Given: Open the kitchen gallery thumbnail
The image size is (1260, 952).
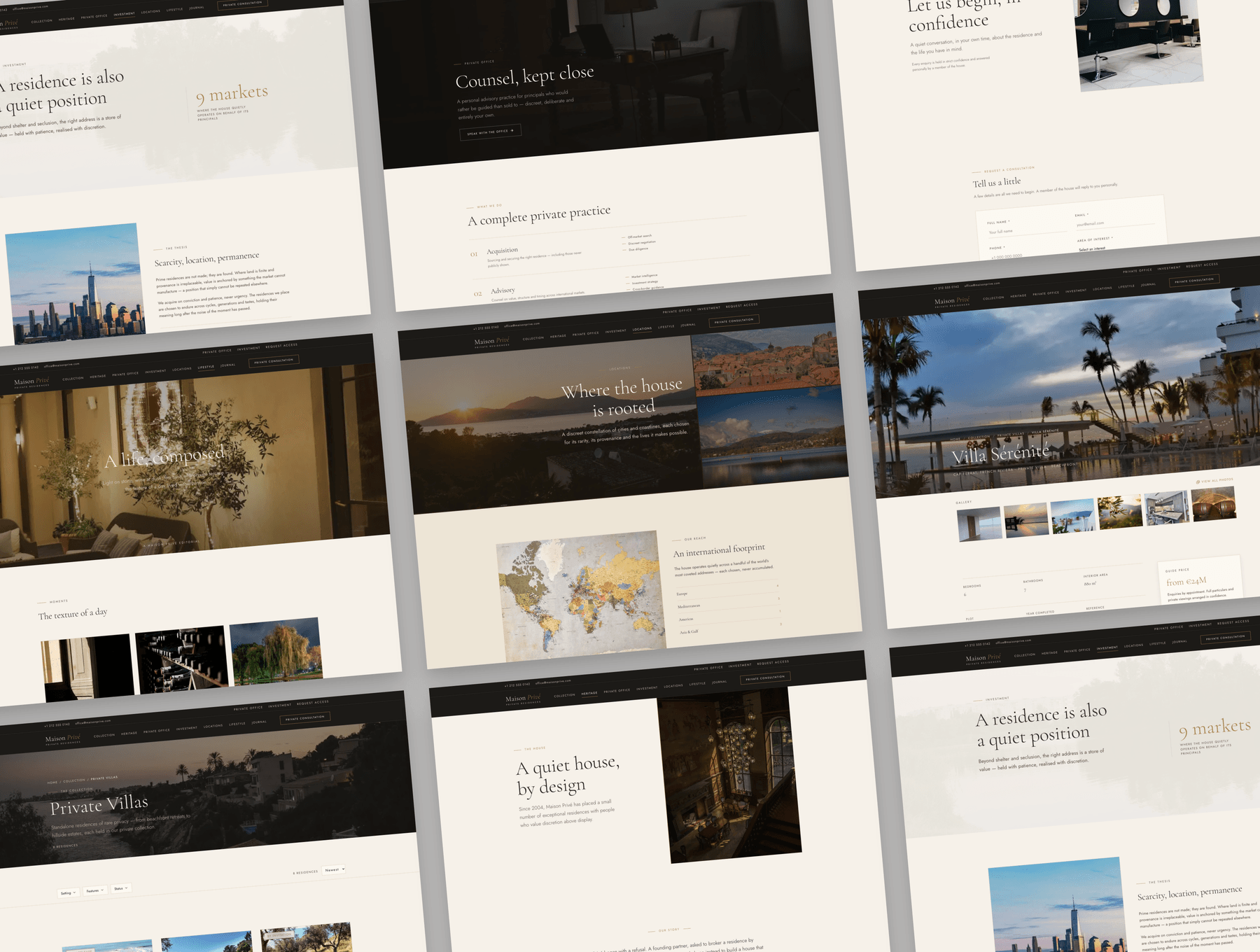Looking at the screenshot, I should 1166,507.
